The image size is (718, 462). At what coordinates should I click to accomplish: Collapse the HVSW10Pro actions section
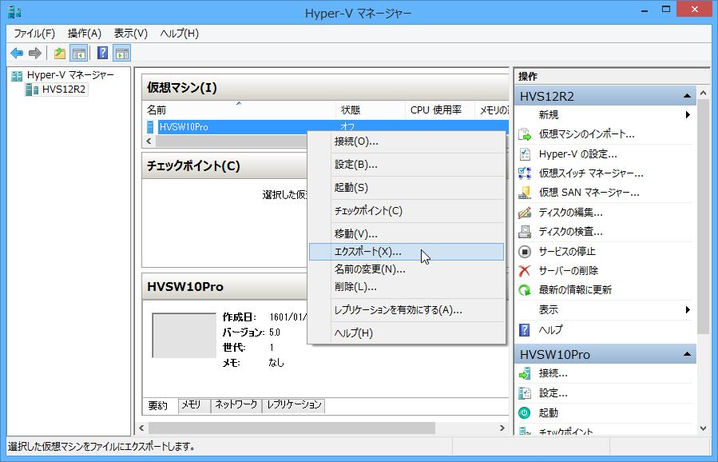pos(687,354)
